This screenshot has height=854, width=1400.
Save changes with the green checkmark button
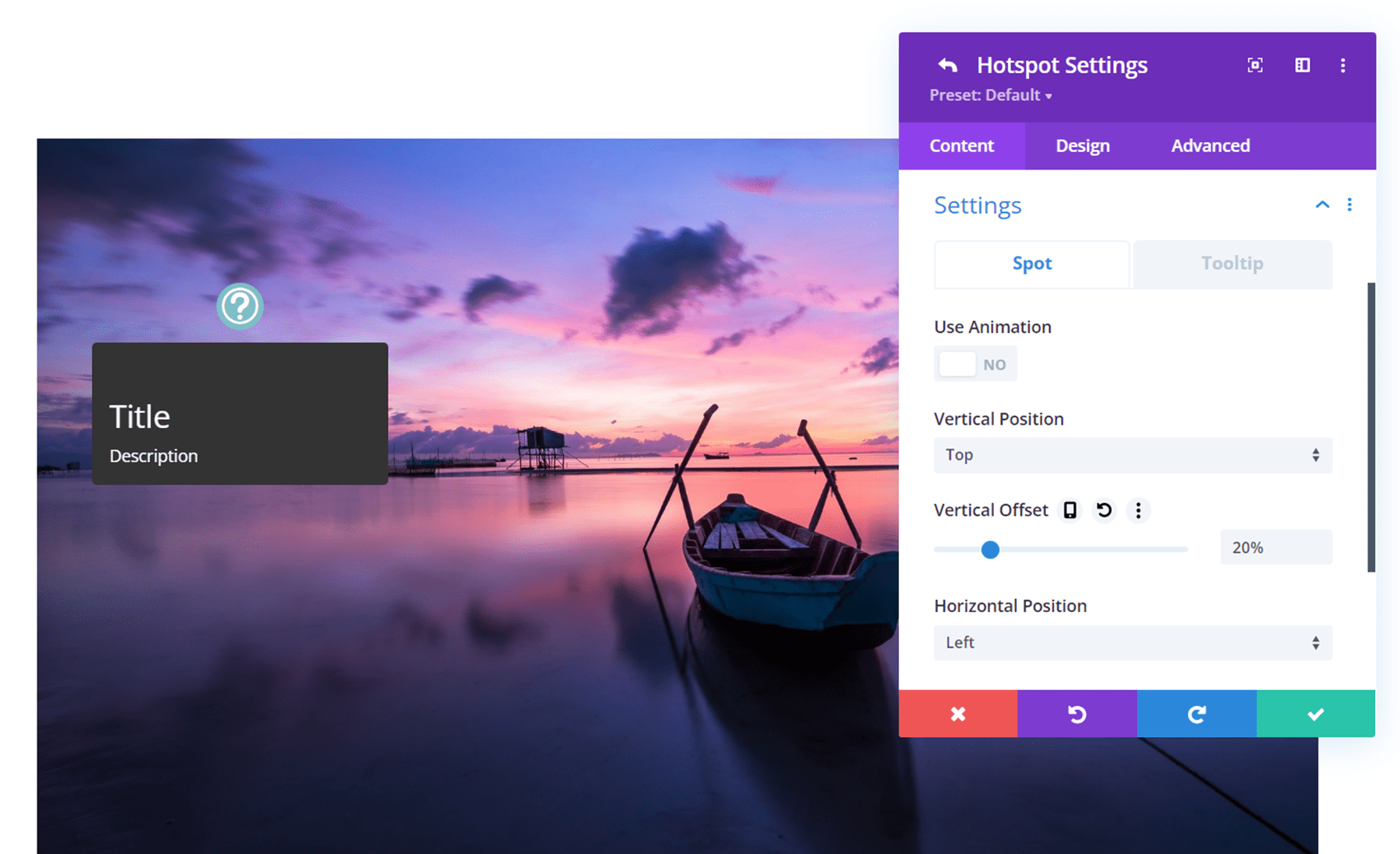tap(1314, 713)
